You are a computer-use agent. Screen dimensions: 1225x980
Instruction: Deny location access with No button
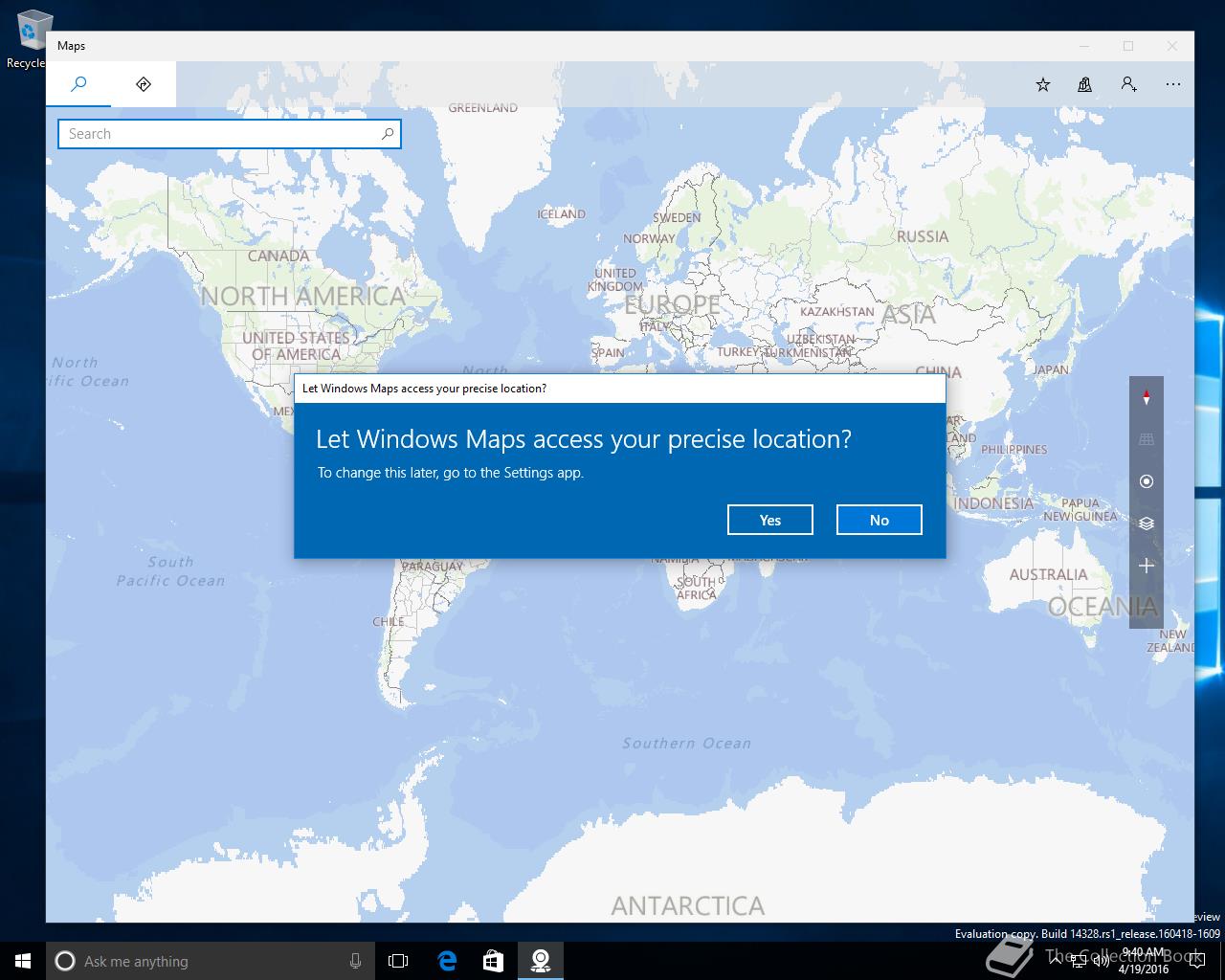pyautogui.click(x=879, y=520)
